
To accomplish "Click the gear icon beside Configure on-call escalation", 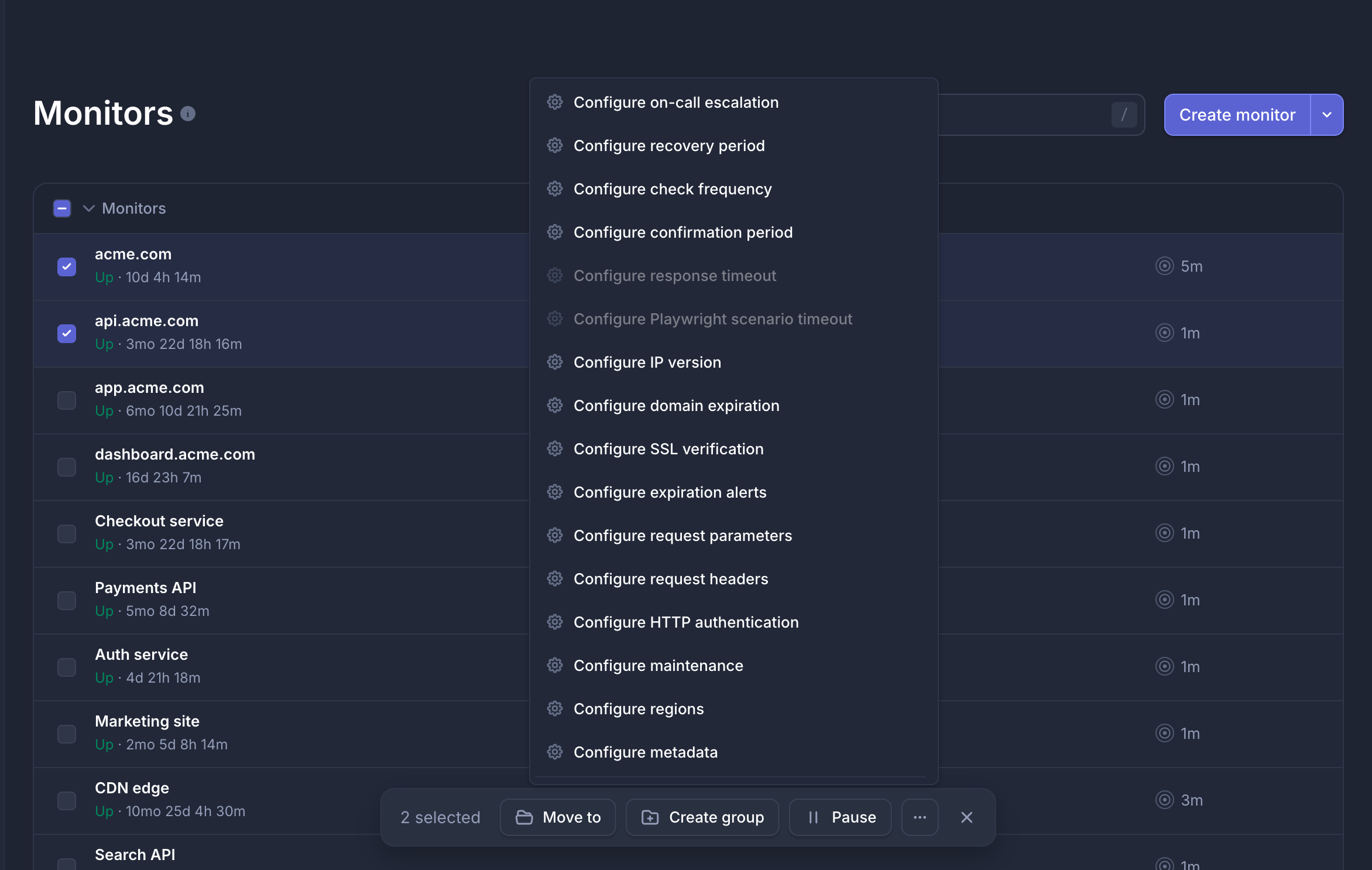I will [555, 102].
